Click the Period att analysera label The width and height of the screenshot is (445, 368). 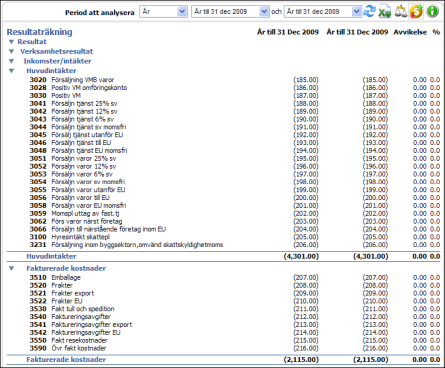[100, 13]
